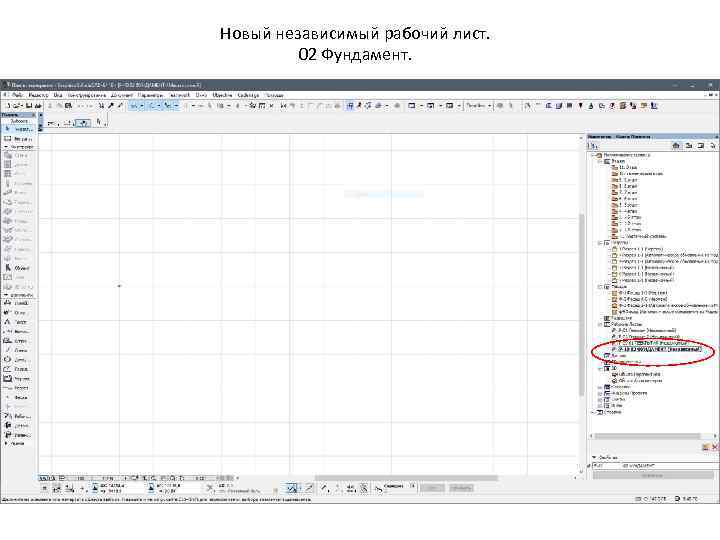Open the Редактор menu

point(38,95)
